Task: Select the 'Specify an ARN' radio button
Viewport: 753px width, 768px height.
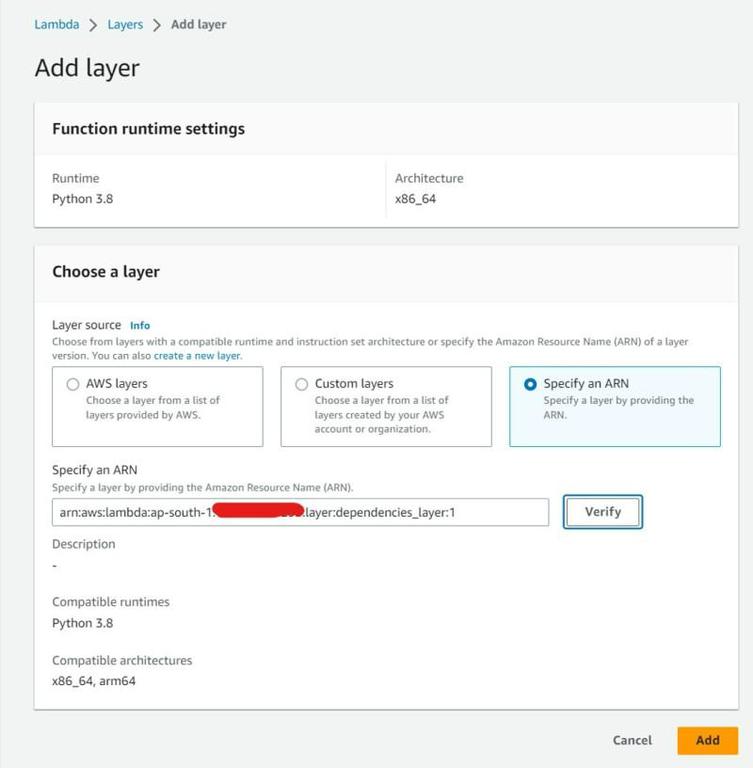Action: point(530,384)
